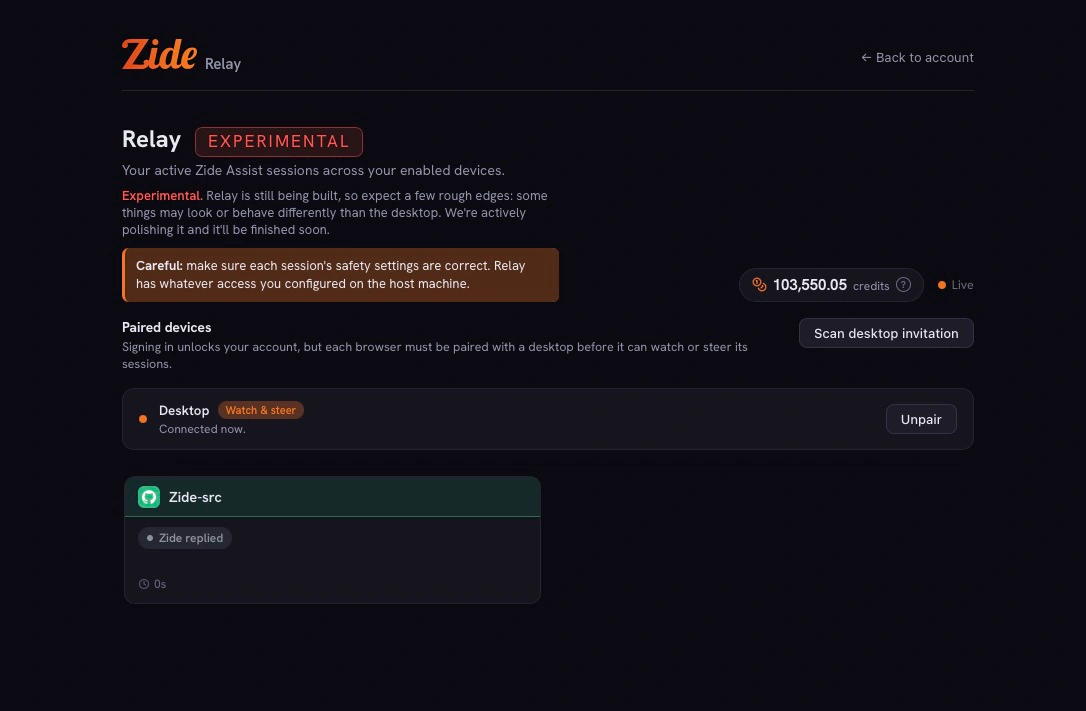Click the 103,550.05 credits balance
The image size is (1086, 711).
tap(831, 285)
